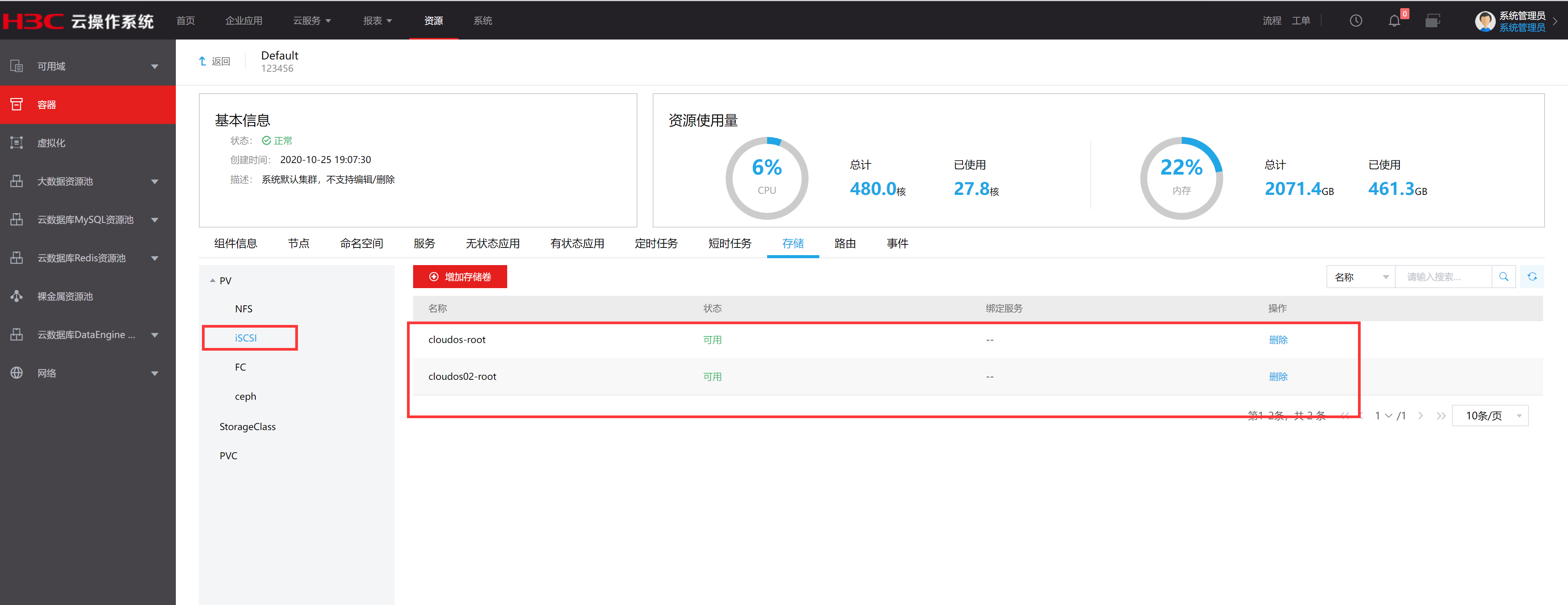Select NFS in the PV tree
This screenshot has height=605, width=1568.
(x=243, y=309)
